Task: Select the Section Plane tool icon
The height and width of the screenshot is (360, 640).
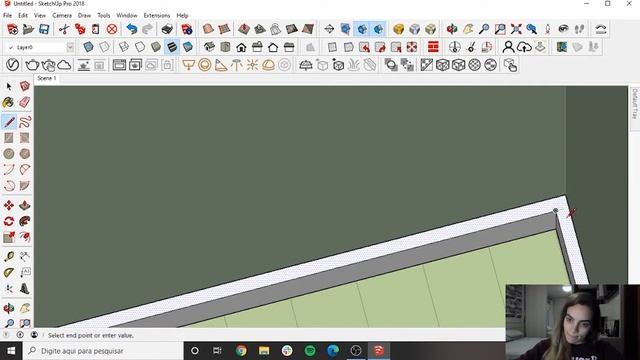Action: point(329,29)
